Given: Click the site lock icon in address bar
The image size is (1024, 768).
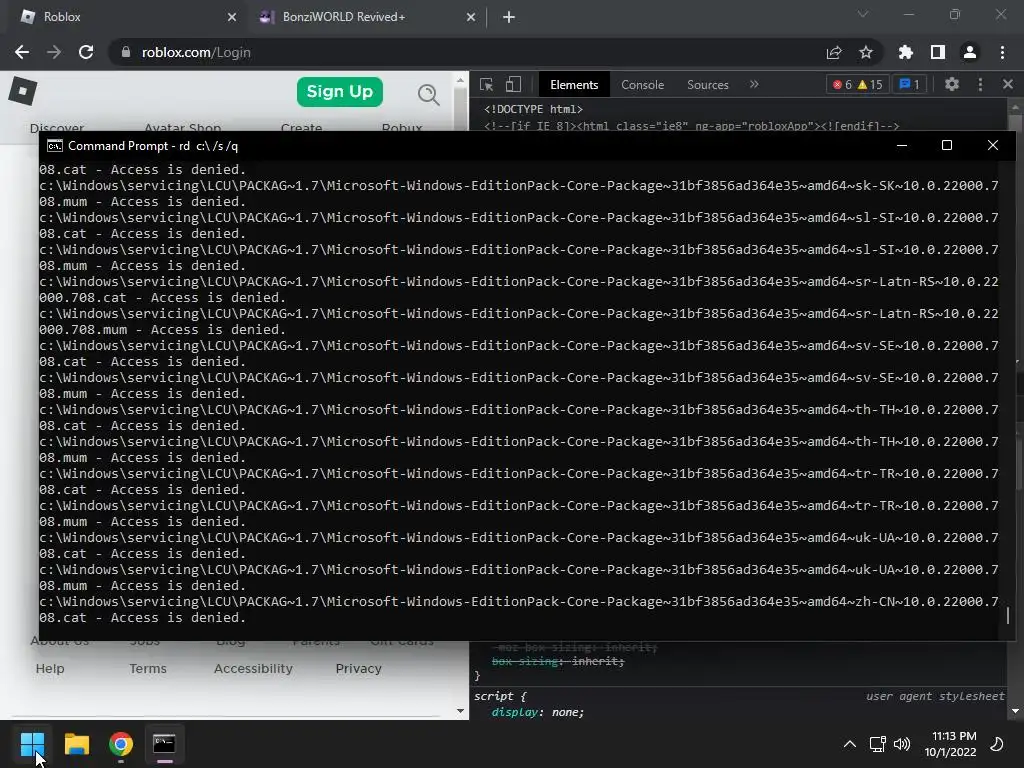Looking at the screenshot, I should [126, 52].
